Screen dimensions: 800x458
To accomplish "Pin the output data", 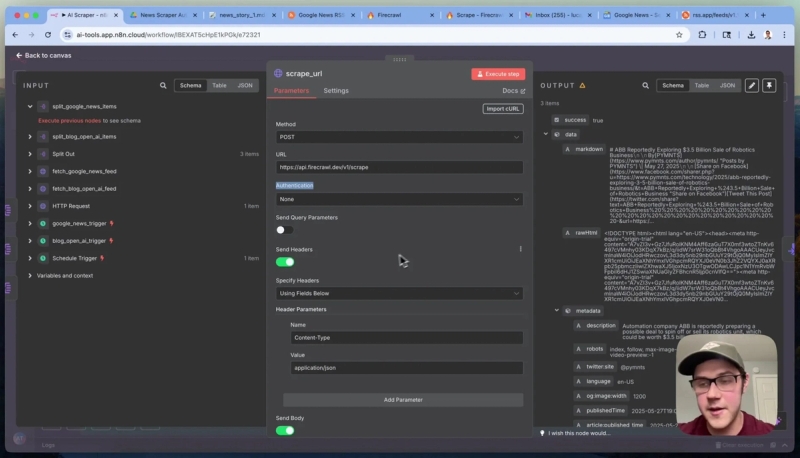I will [769, 86].
